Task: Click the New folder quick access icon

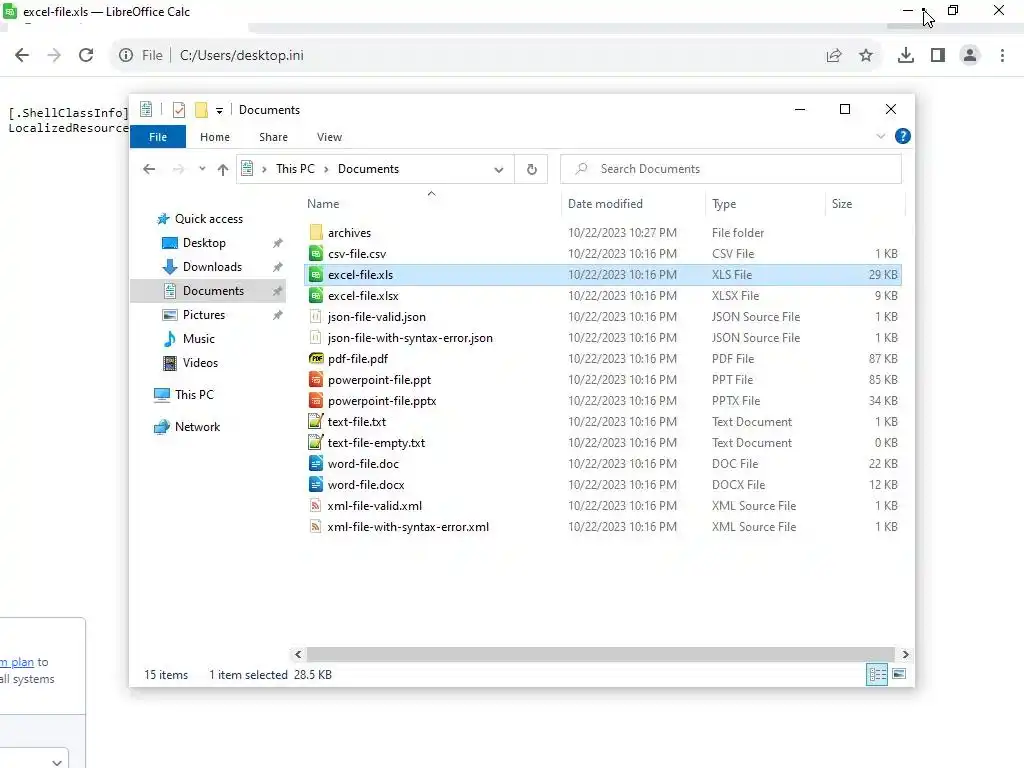Action: [201, 110]
